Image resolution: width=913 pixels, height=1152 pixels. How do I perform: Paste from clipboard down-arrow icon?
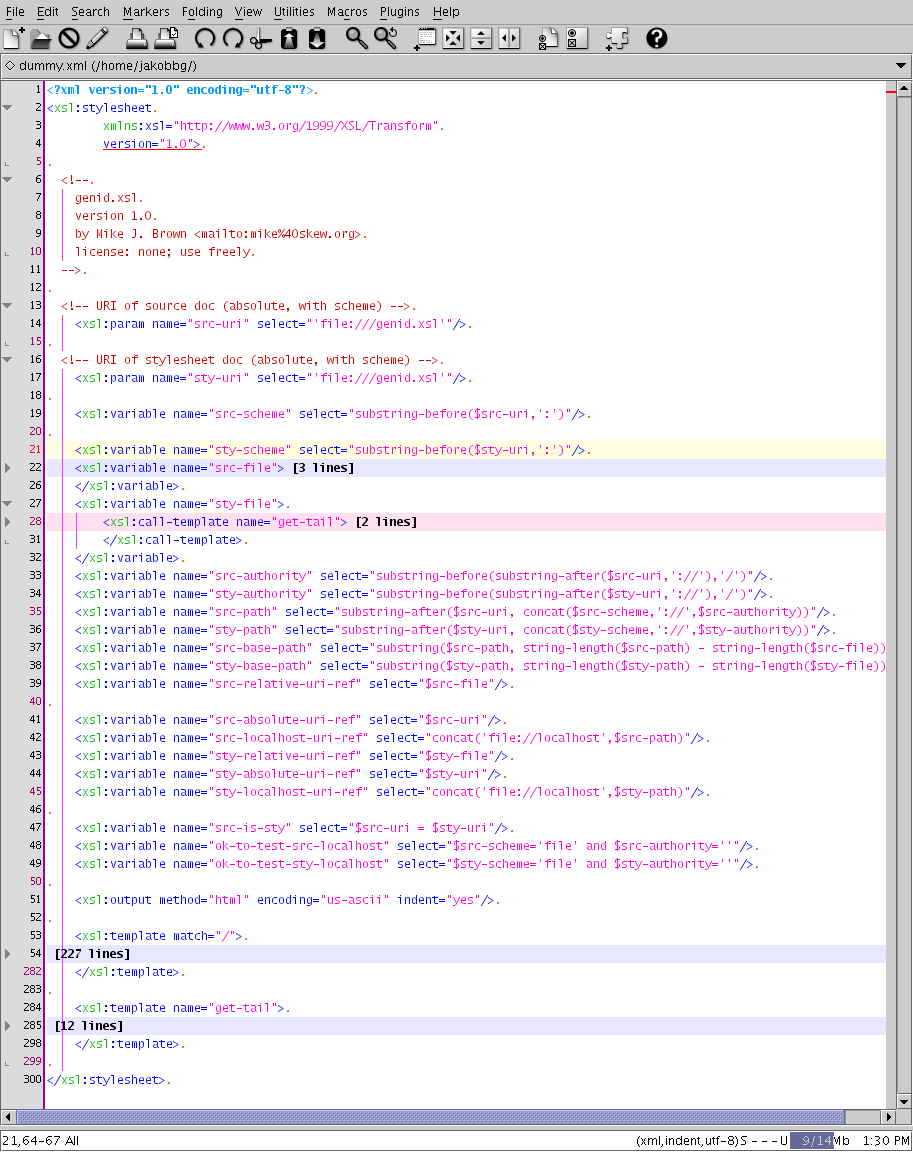click(x=317, y=38)
